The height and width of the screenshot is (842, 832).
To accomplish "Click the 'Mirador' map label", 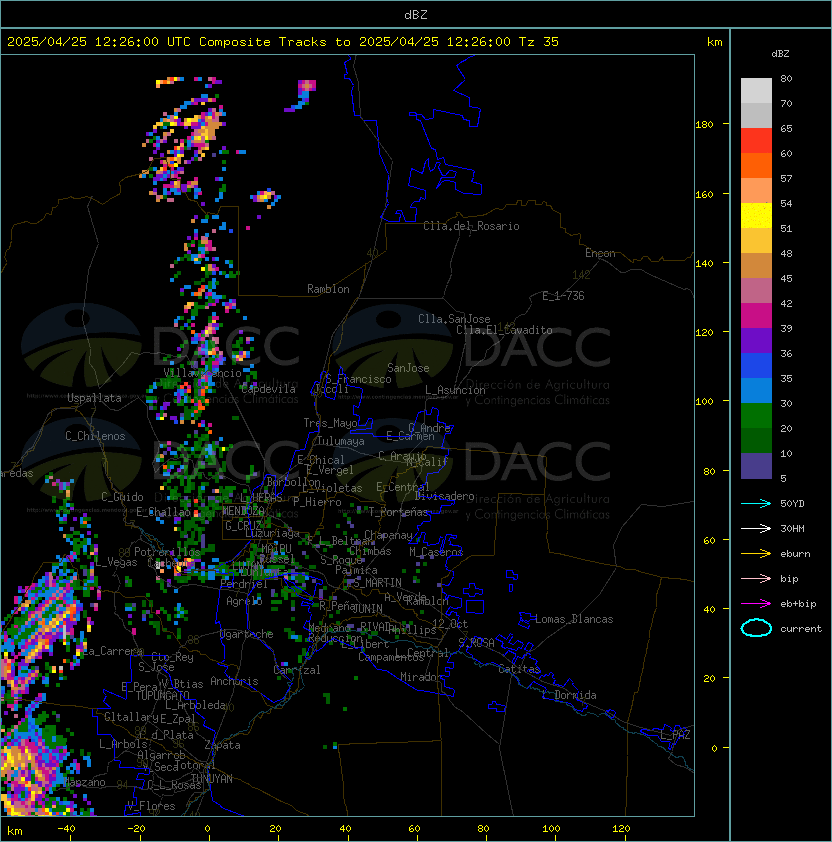I will (x=421, y=677).
